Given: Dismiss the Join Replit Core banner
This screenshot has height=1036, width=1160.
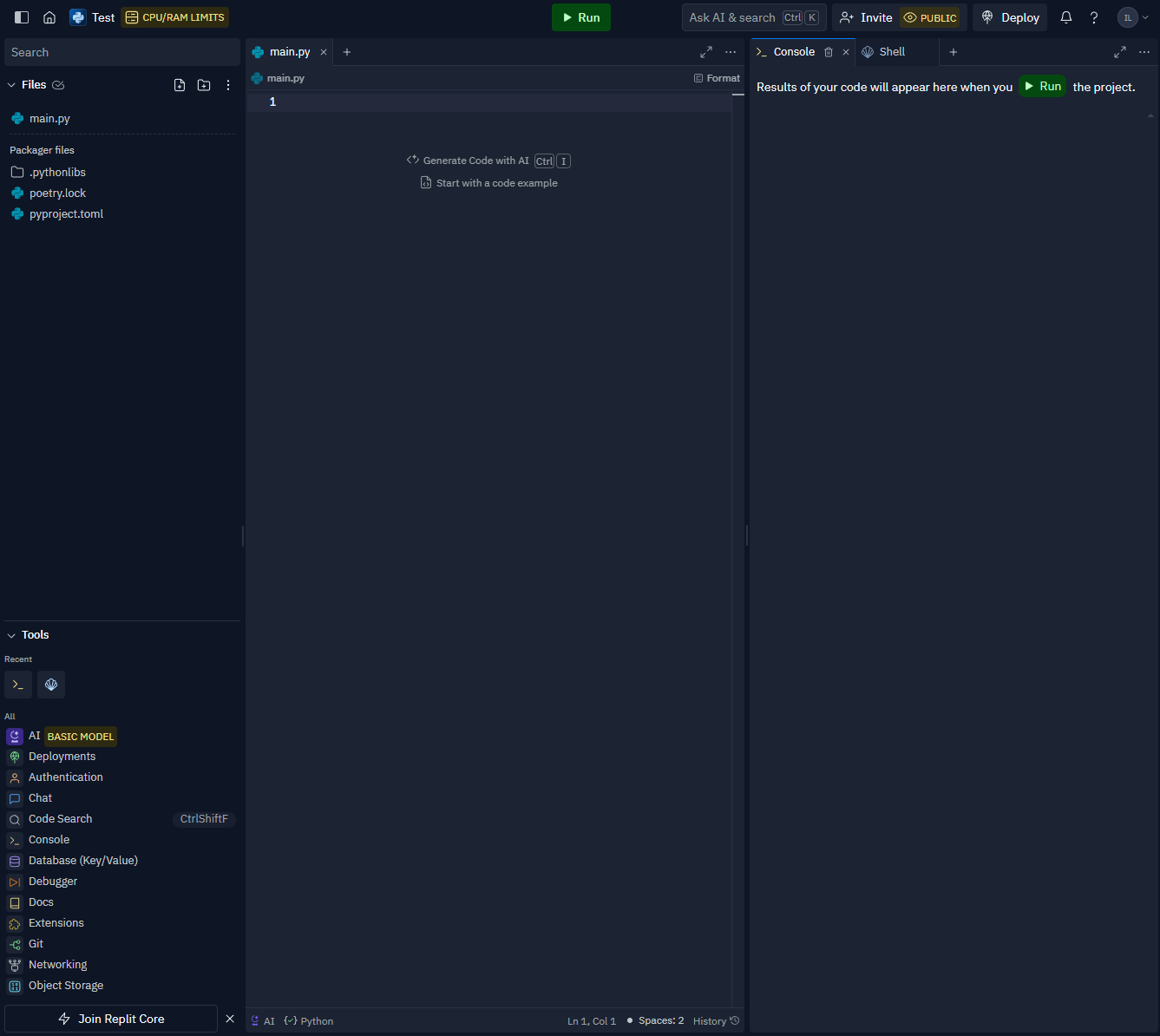Looking at the screenshot, I should 230,1019.
